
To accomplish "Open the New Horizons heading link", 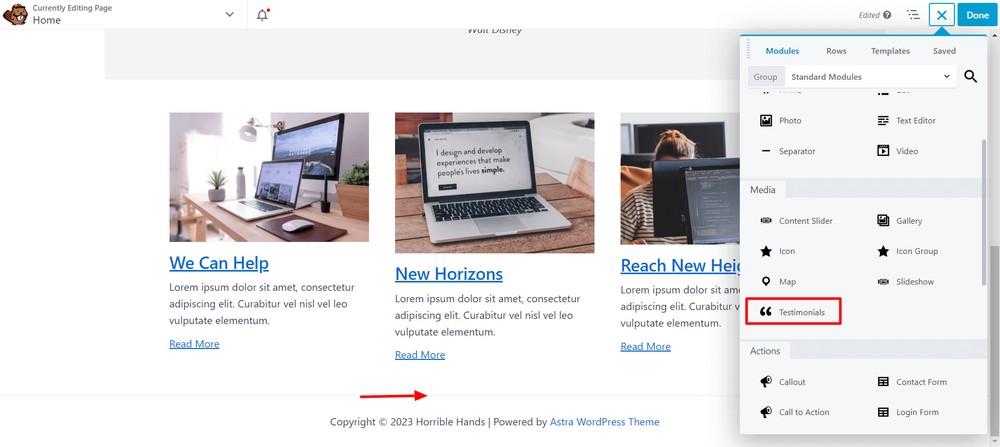I will coord(449,274).
